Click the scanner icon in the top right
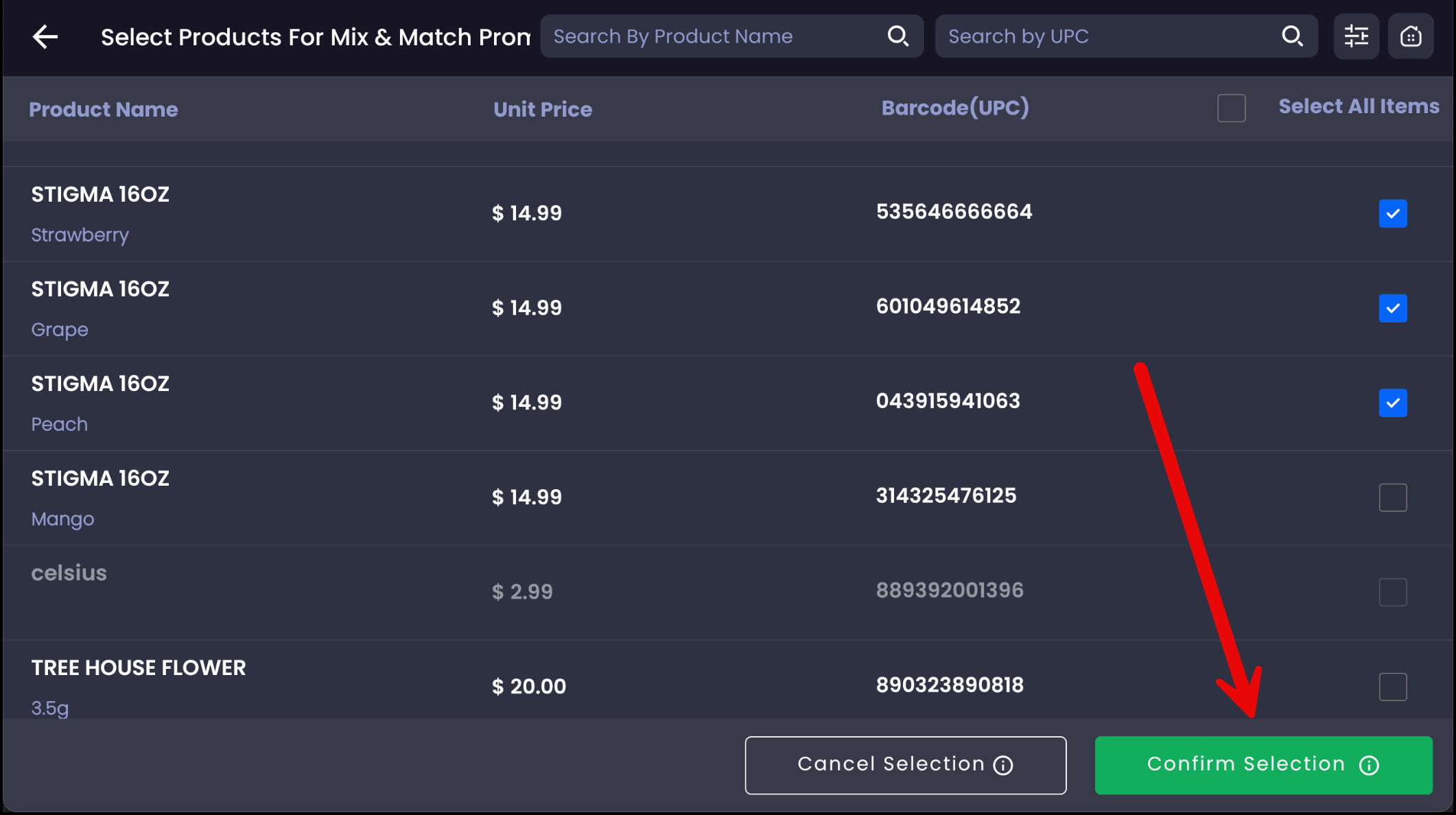Image resolution: width=1456 pixels, height=815 pixels. point(1410,36)
